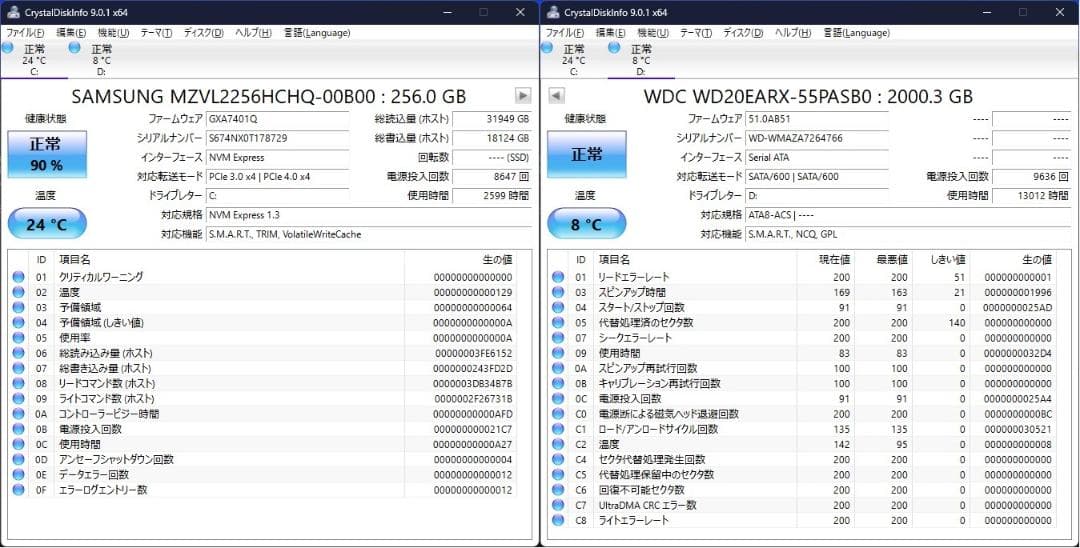Click status icon for スピンアップ時間 row
The width and height of the screenshot is (1080, 548).
tap(558, 292)
